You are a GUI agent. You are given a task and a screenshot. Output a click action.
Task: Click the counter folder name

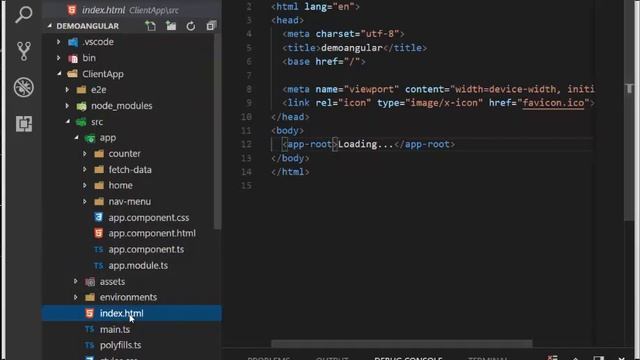[x=124, y=154]
